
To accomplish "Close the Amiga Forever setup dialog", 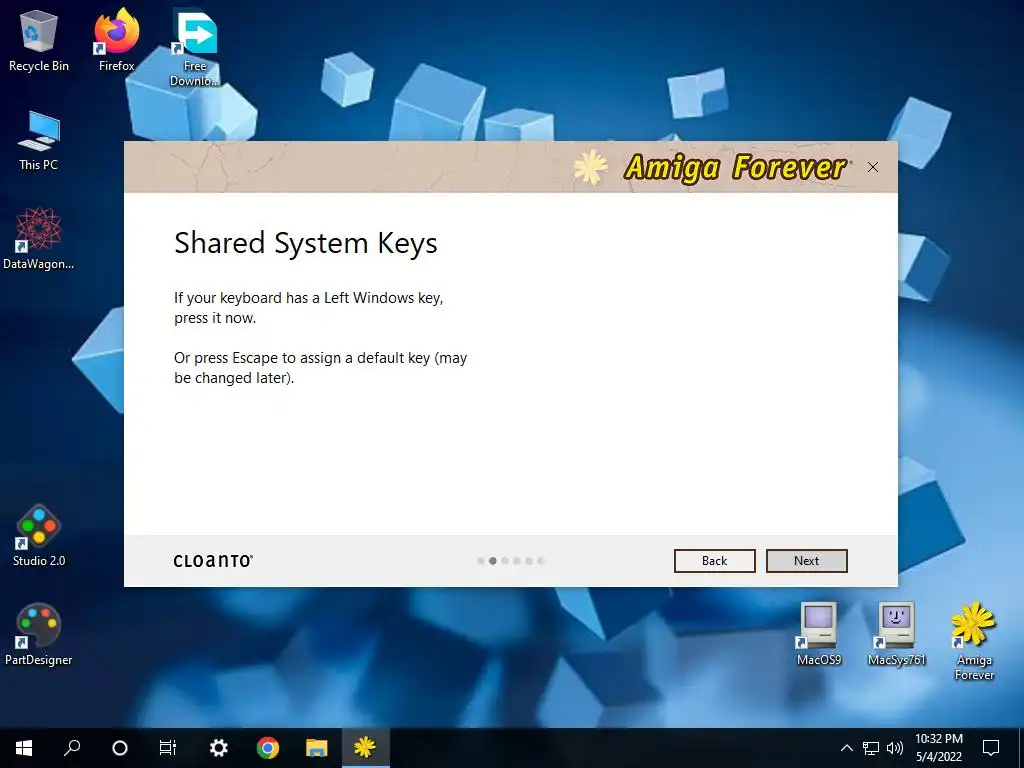I will (872, 167).
